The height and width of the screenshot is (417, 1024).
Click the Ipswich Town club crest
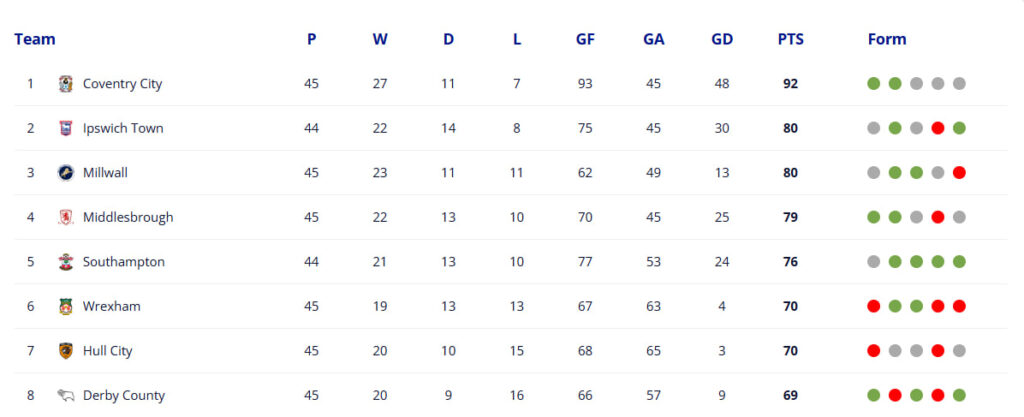(66, 128)
